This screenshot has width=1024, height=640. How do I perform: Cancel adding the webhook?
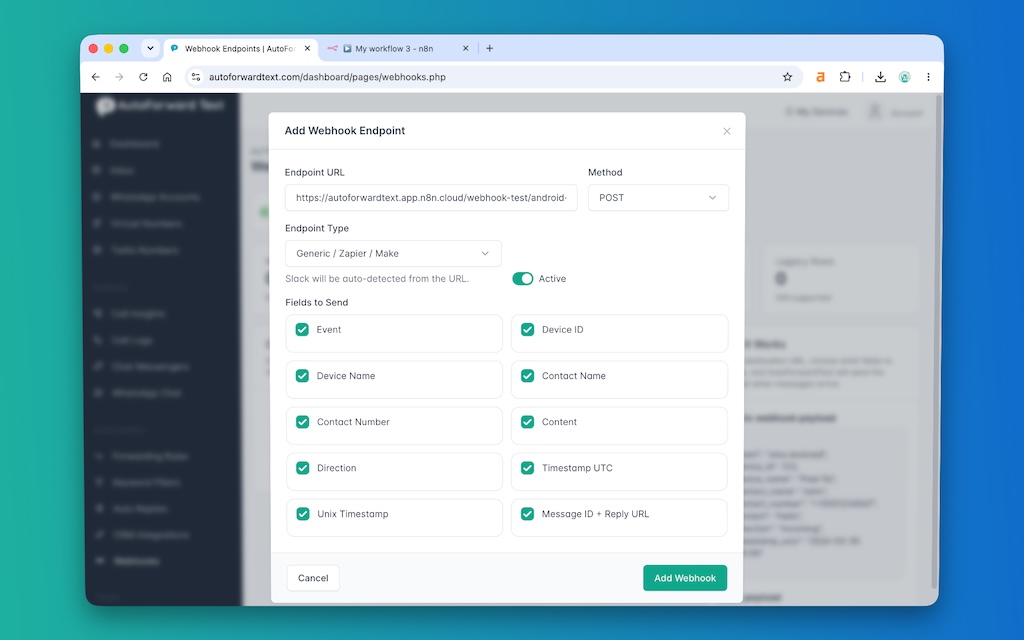(x=313, y=578)
